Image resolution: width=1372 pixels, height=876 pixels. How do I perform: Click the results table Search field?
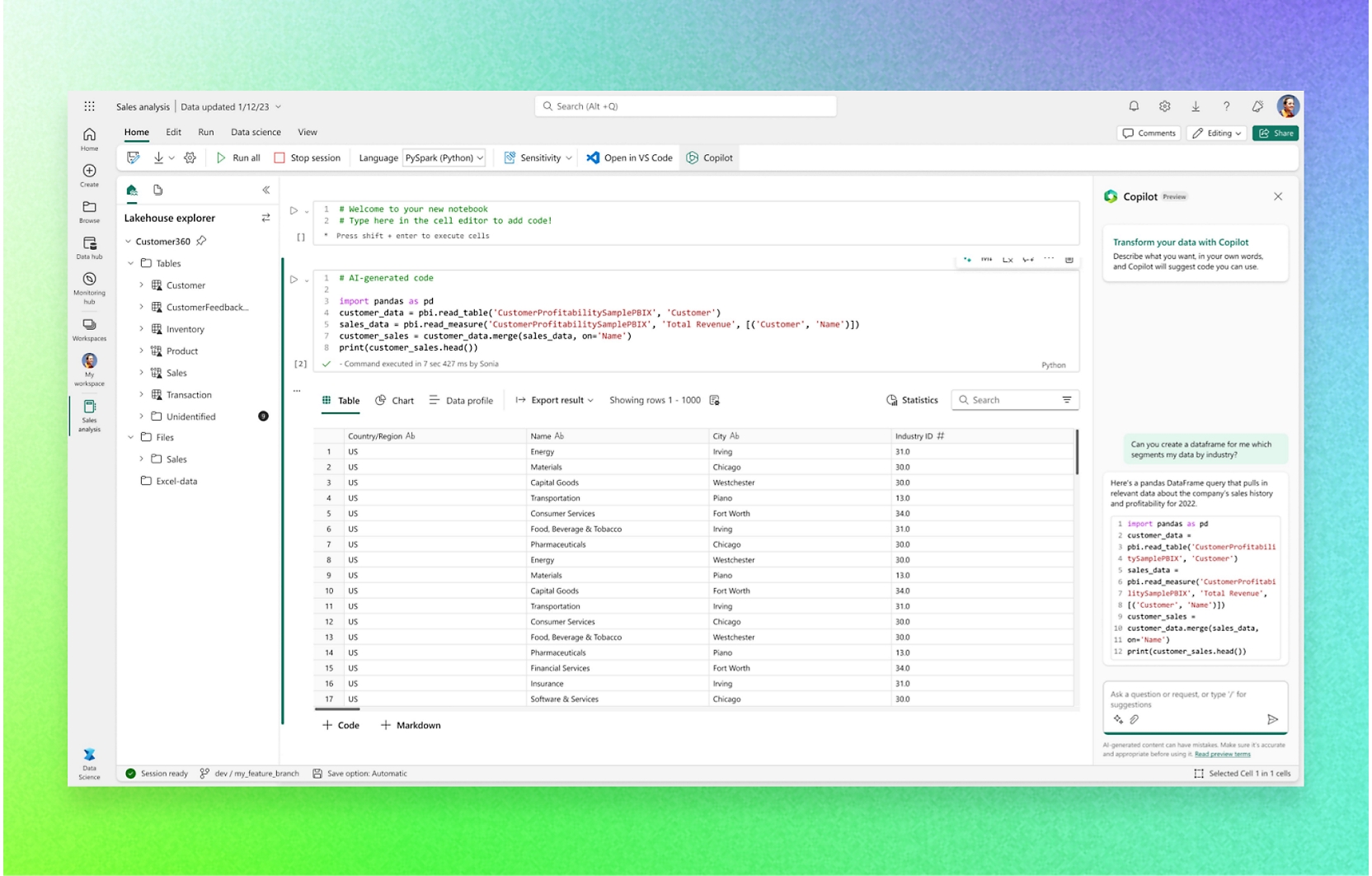(1015, 400)
